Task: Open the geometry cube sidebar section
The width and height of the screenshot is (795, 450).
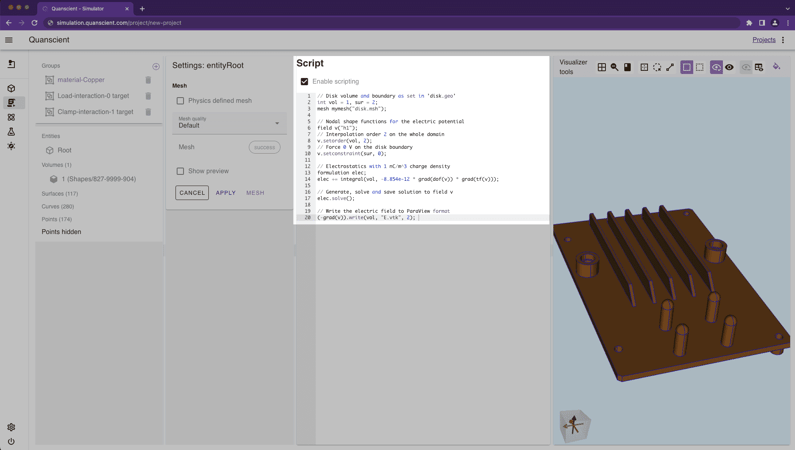Action: [11, 88]
